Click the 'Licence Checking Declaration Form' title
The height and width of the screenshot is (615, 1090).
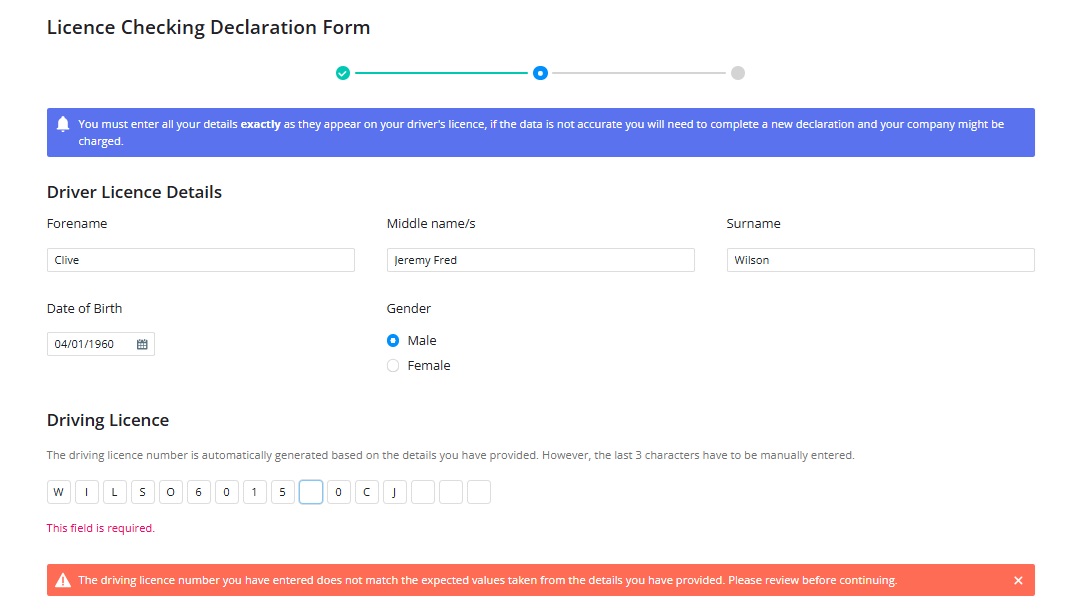point(209,28)
